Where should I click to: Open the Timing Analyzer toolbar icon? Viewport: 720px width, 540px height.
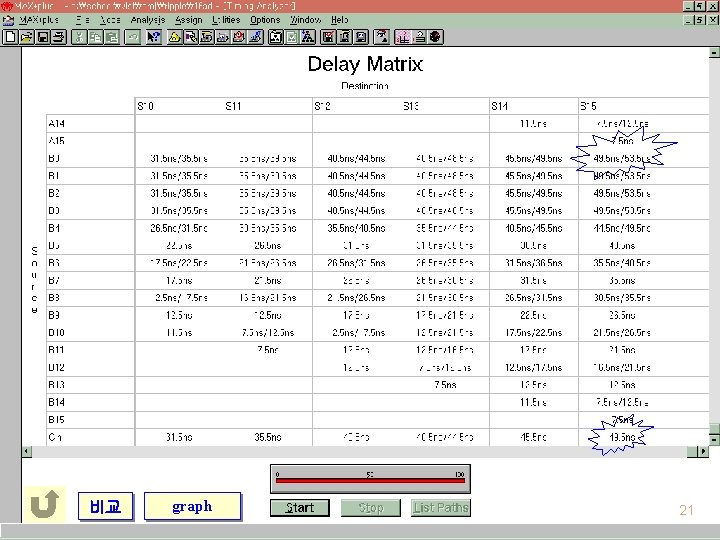click(239, 37)
